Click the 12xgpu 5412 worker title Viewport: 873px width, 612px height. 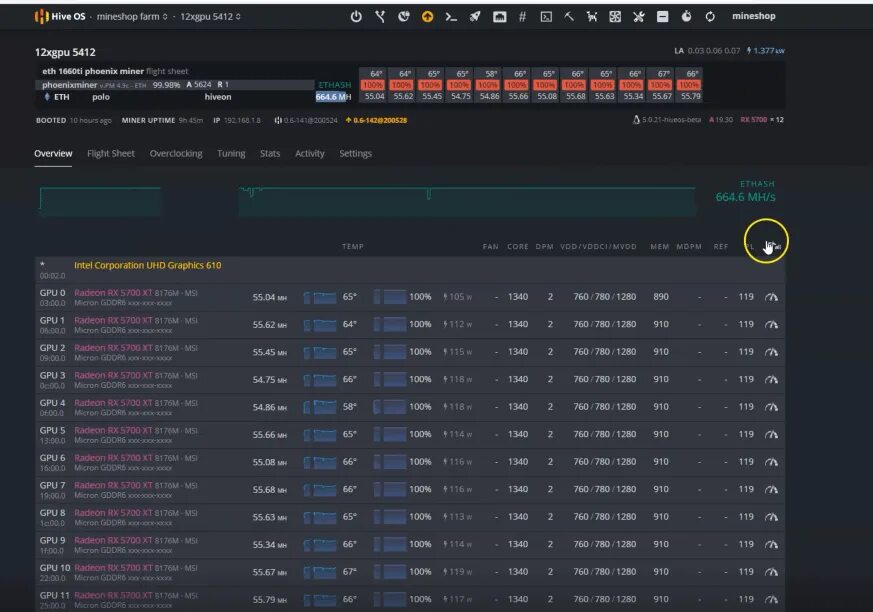65,52
